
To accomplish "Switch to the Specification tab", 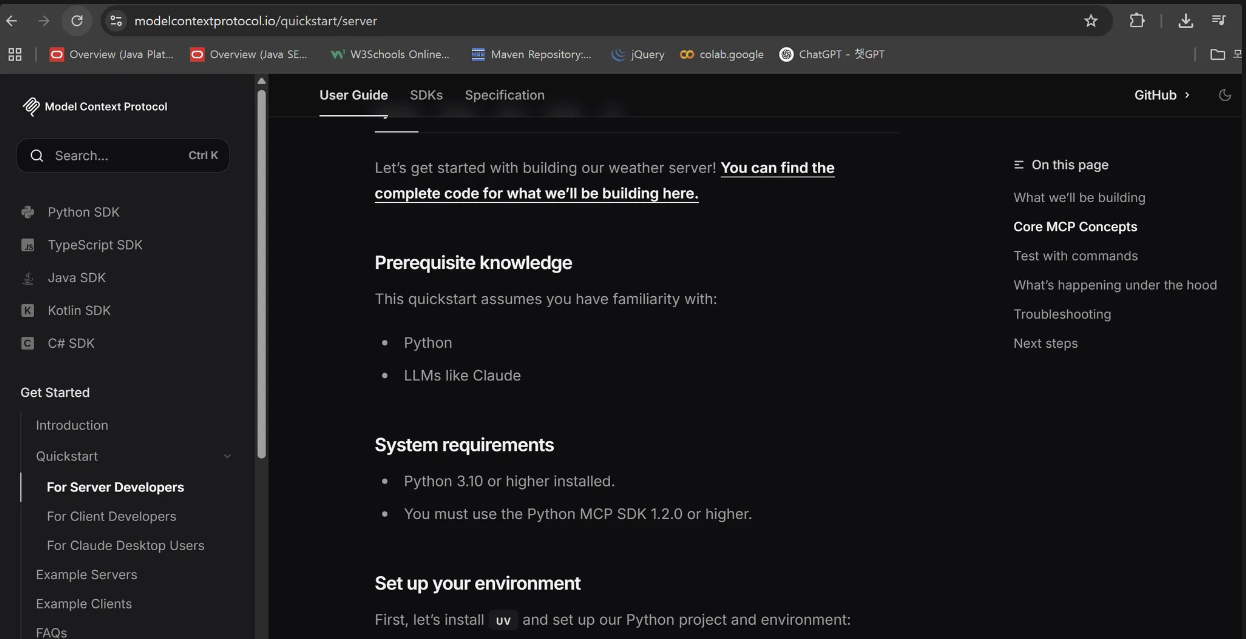I will pyautogui.click(x=505, y=95).
